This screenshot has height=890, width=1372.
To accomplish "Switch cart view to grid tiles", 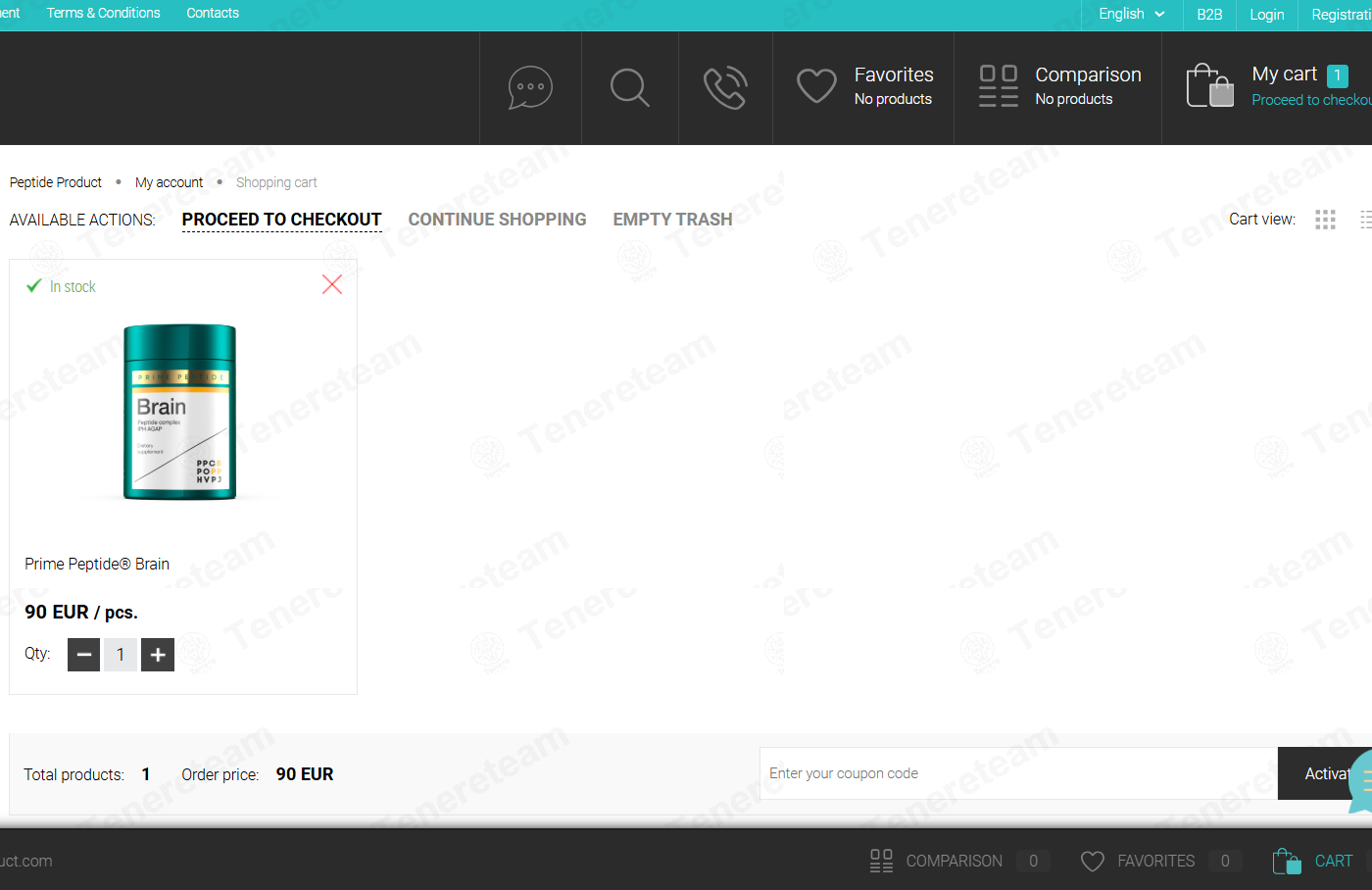I will (x=1325, y=220).
